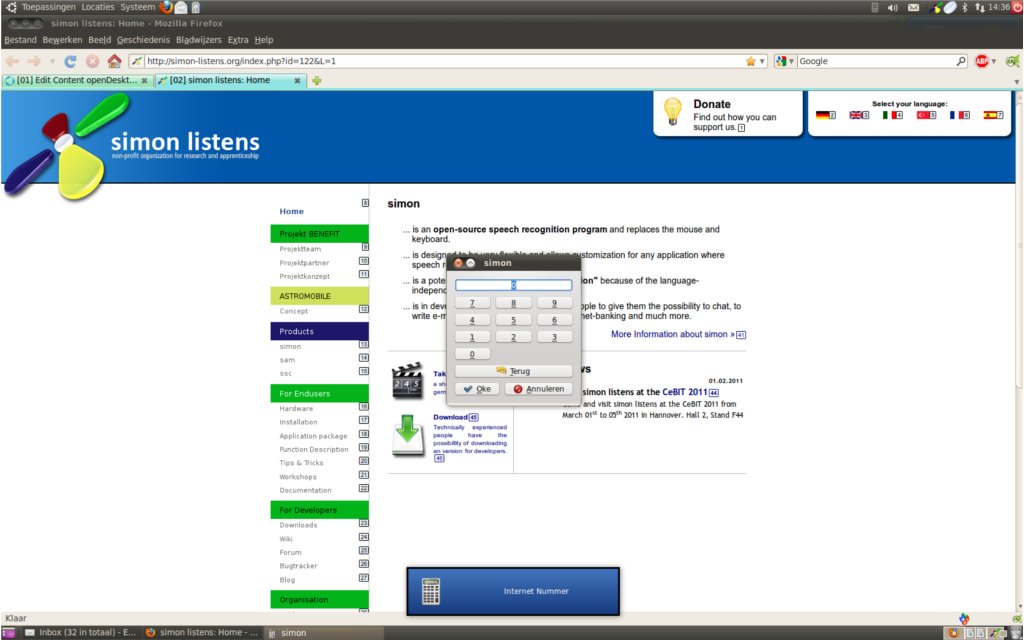
Task: Click the volume speaker icon
Action: point(893,8)
